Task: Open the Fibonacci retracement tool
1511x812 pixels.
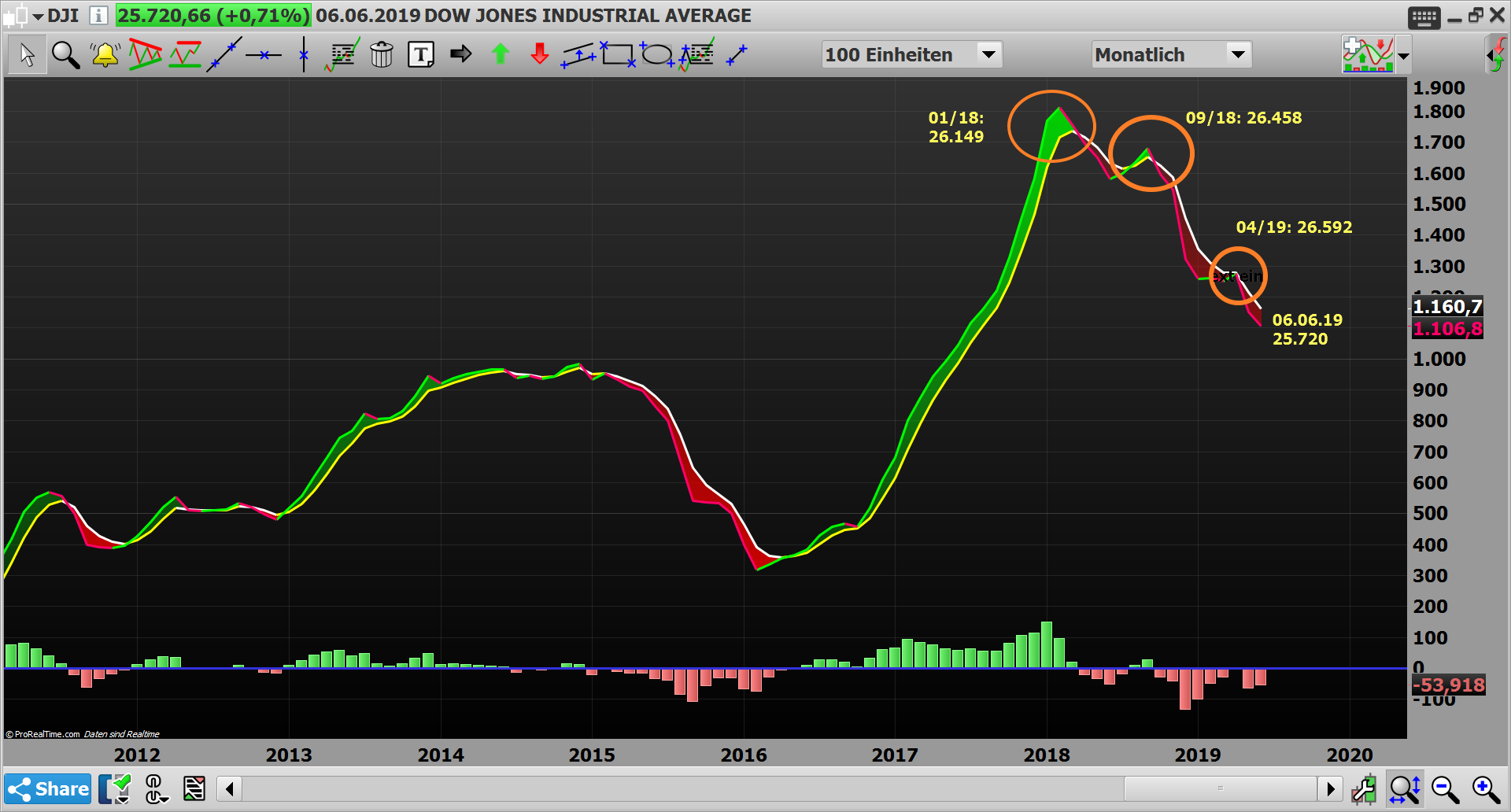Action: pyautogui.click(x=342, y=55)
